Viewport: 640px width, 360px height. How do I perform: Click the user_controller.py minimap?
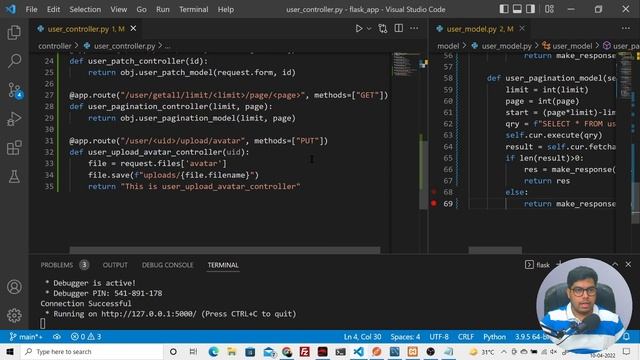click(x=405, y=65)
